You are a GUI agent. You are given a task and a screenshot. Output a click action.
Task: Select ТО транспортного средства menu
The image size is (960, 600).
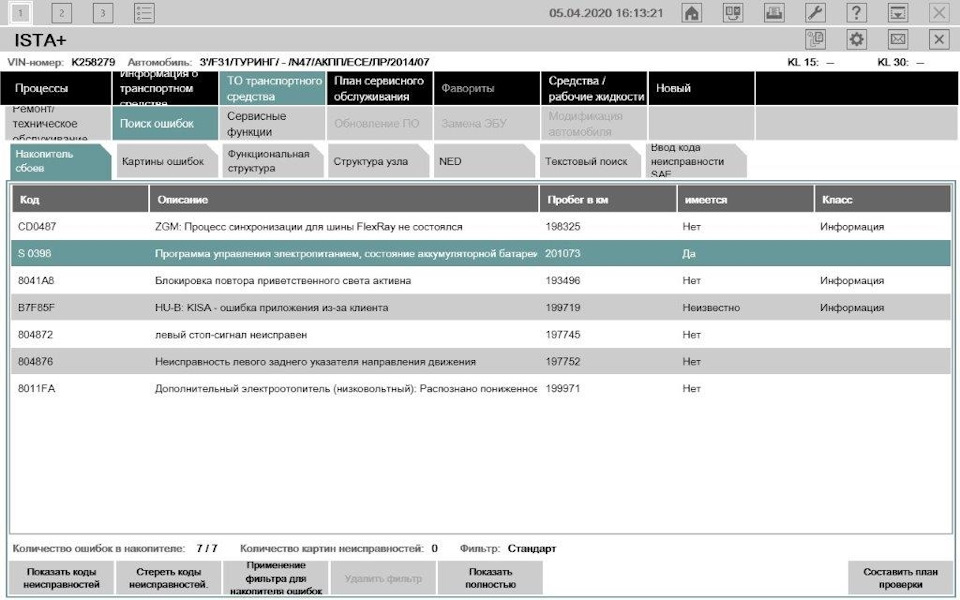[x=272, y=88]
